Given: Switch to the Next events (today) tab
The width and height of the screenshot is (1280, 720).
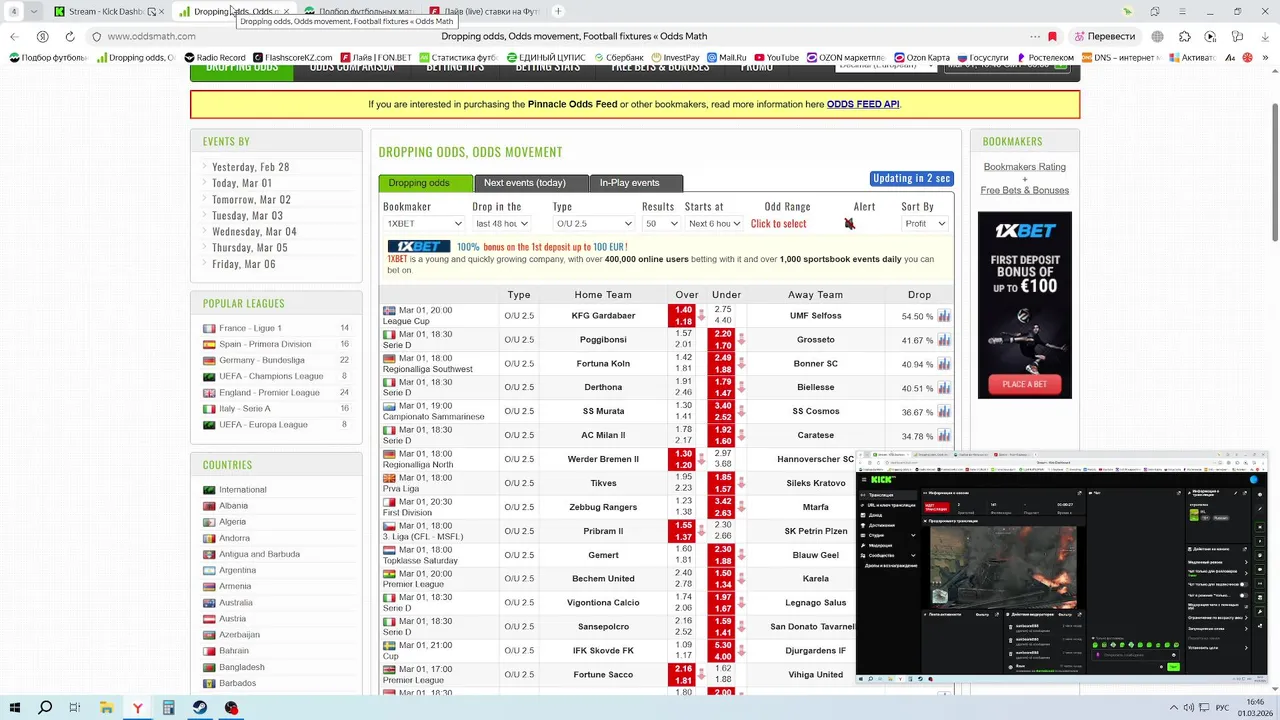Looking at the screenshot, I should [532, 183].
